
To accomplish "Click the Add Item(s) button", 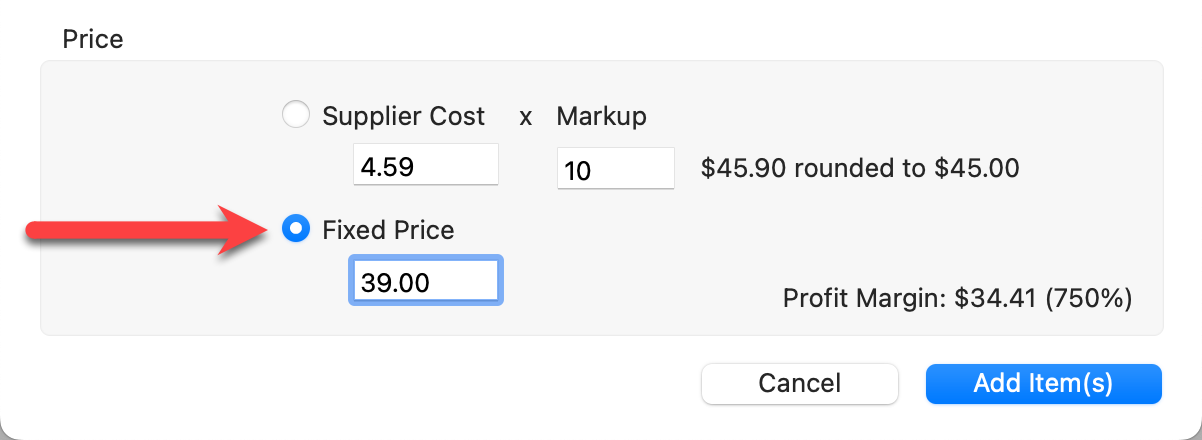I will pos(1043,383).
